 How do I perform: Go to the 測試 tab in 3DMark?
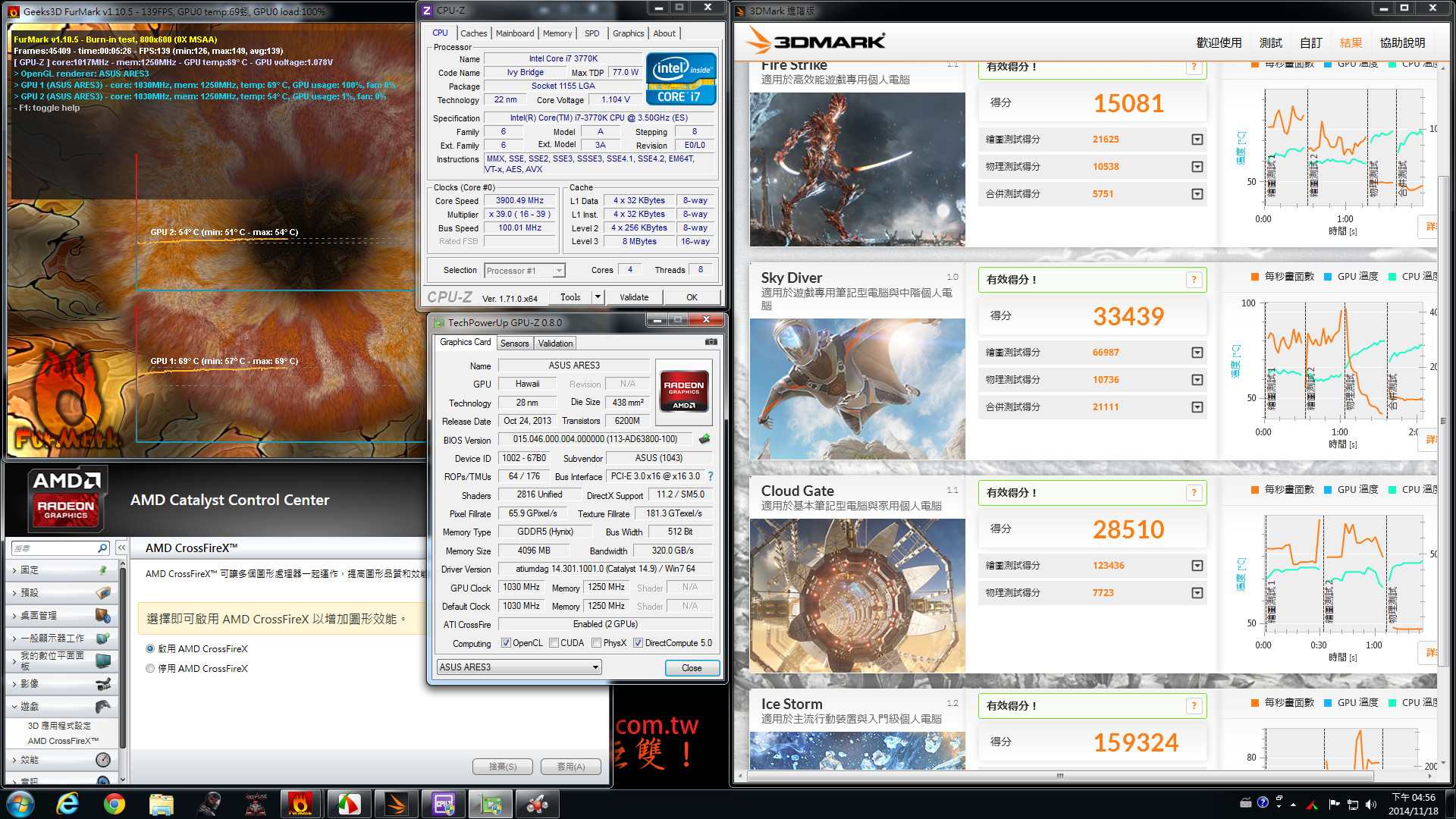click(1271, 43)
